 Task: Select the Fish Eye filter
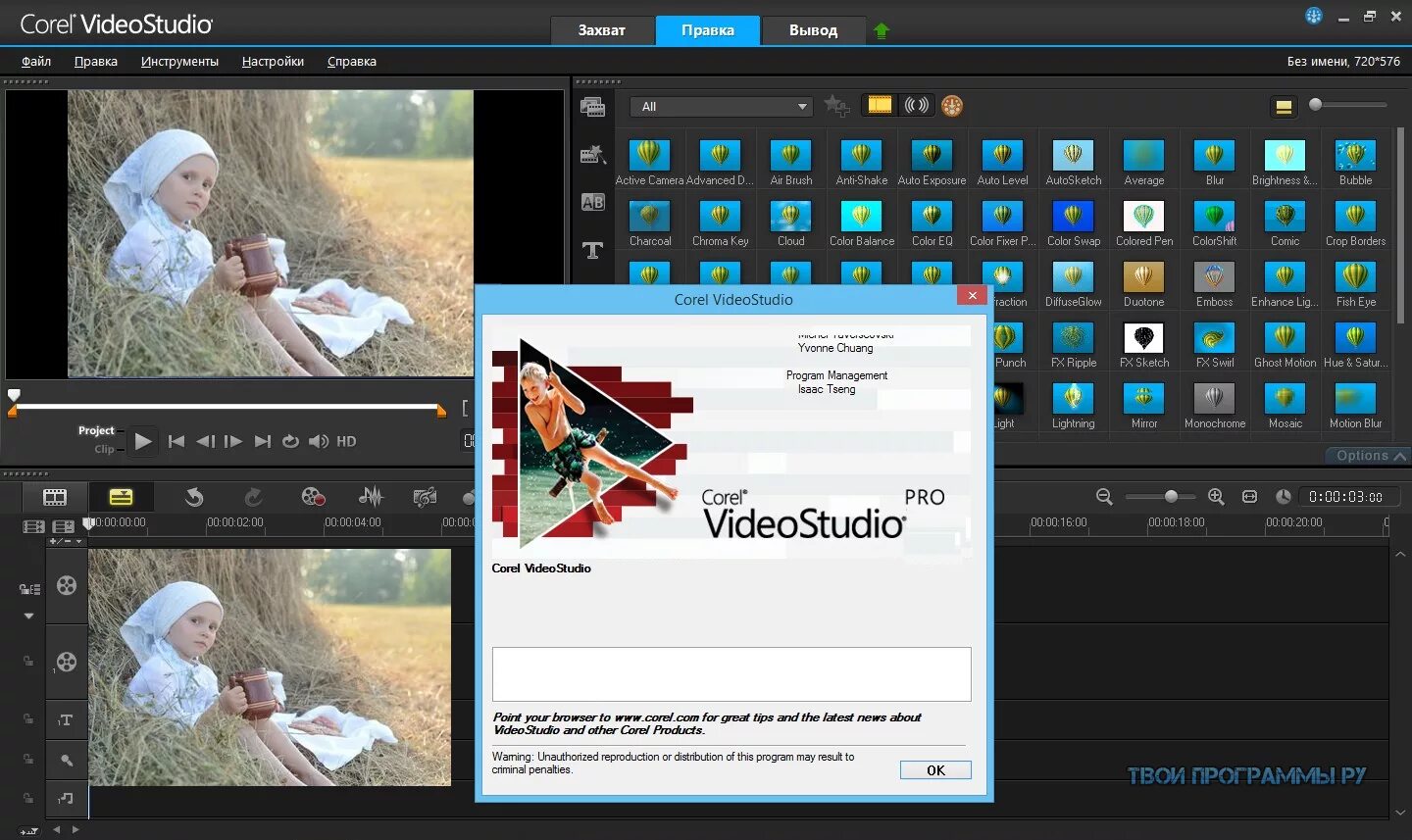1356,284
